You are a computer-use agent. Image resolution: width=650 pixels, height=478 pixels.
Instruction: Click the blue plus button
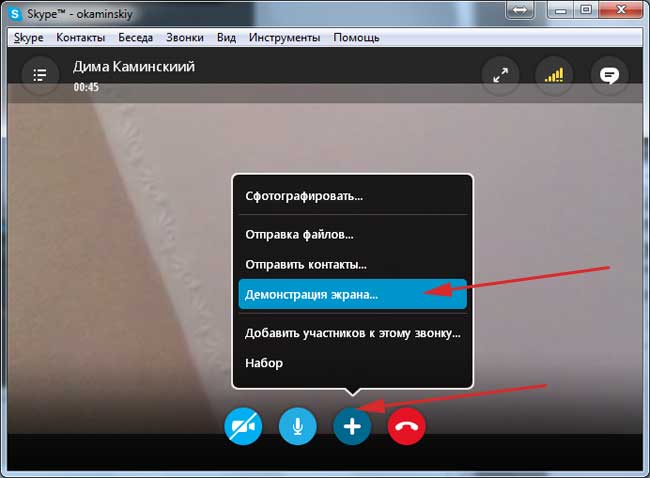[x=351, y=427]
